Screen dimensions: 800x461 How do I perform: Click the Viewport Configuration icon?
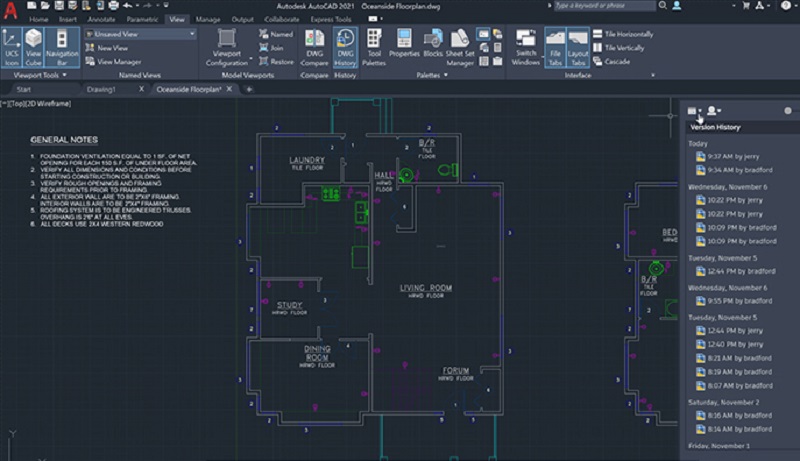point(227,38)
